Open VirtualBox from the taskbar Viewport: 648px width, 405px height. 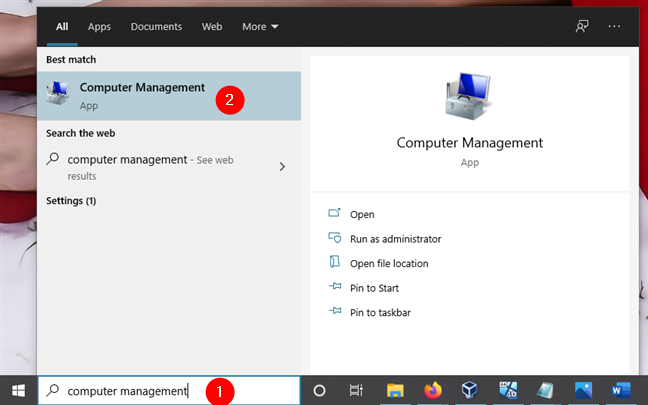point(470,390)
